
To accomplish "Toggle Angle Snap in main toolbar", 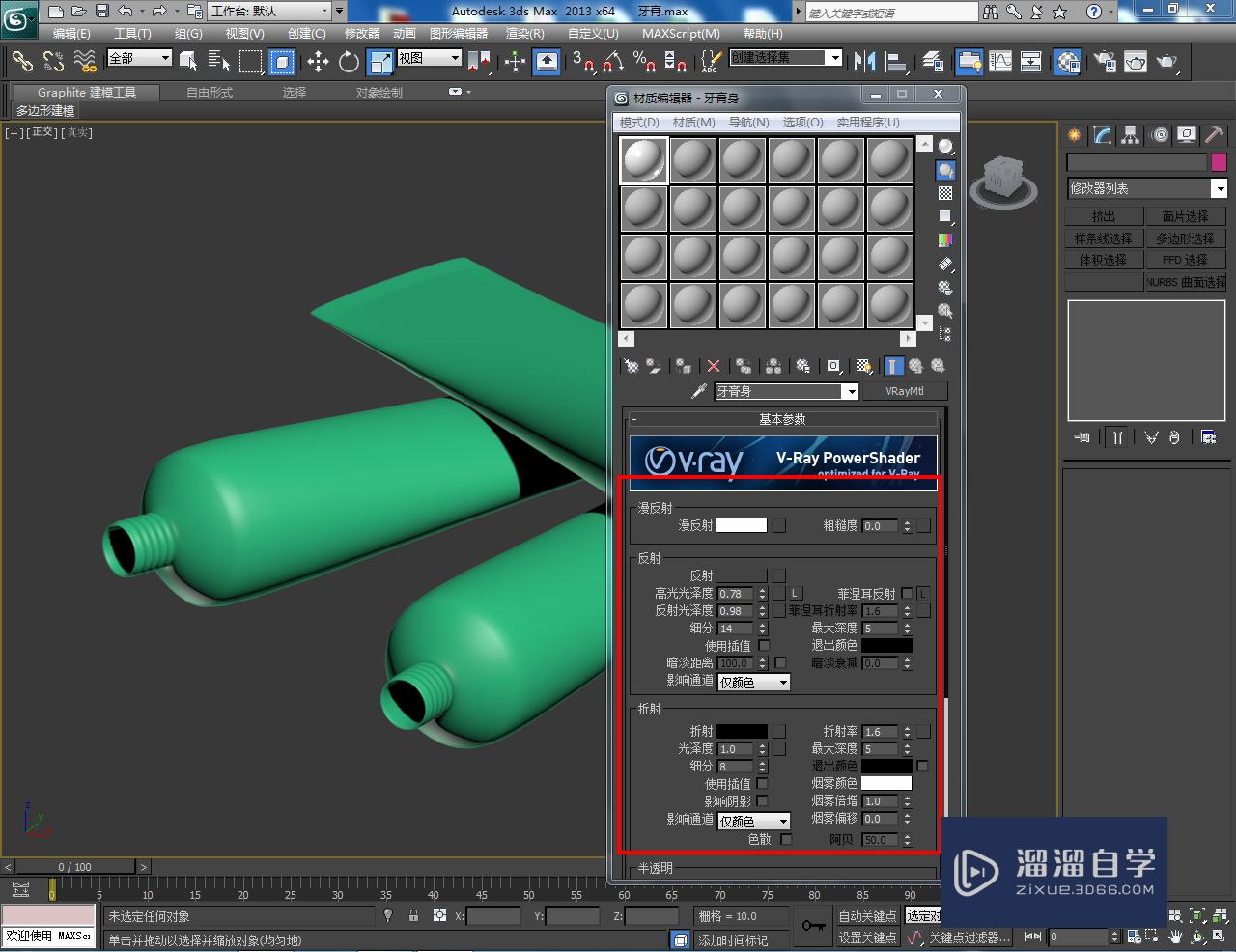I will click(x=613, y=62).
